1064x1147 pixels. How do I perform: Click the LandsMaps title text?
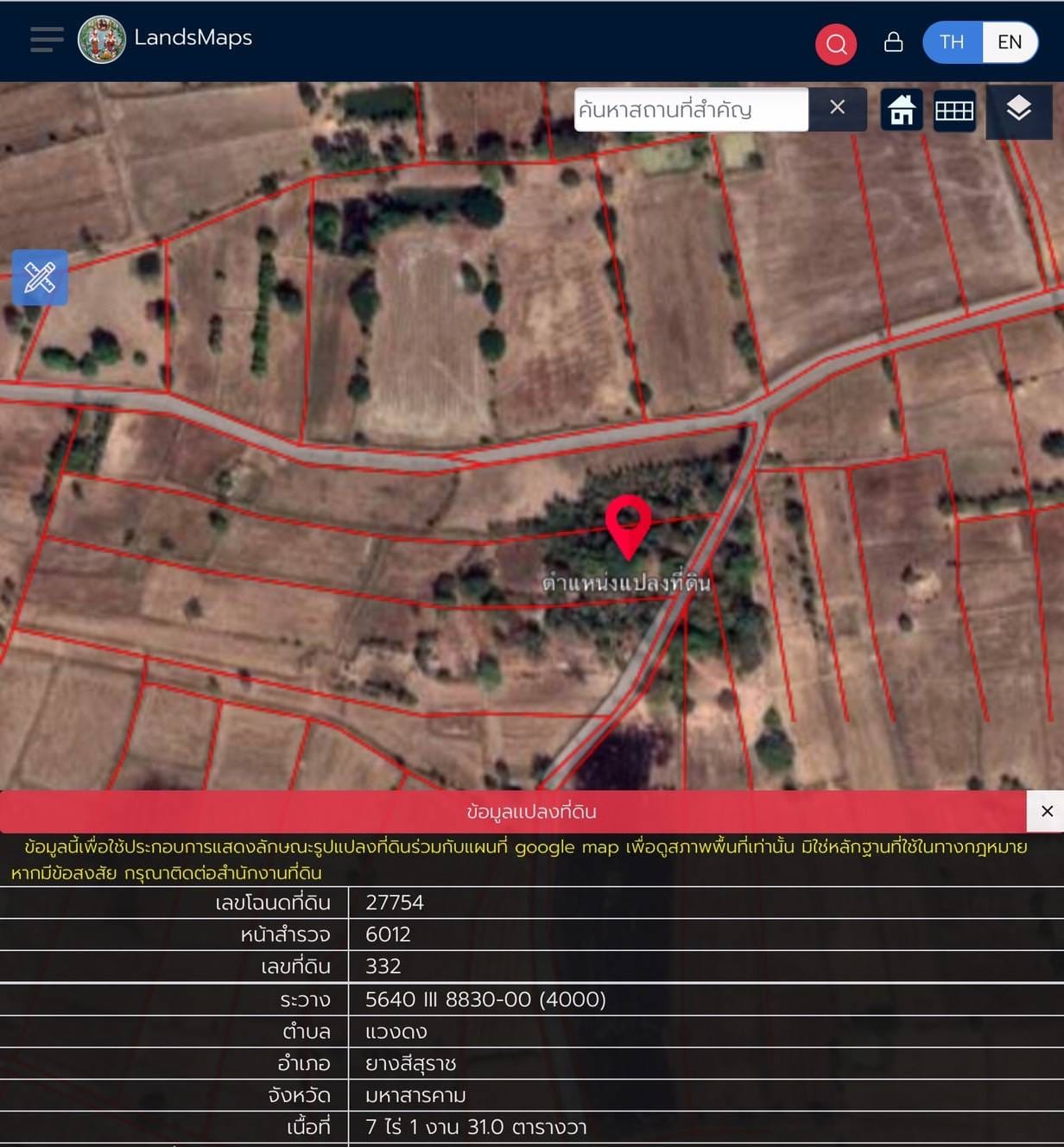[x=193, y=38]
